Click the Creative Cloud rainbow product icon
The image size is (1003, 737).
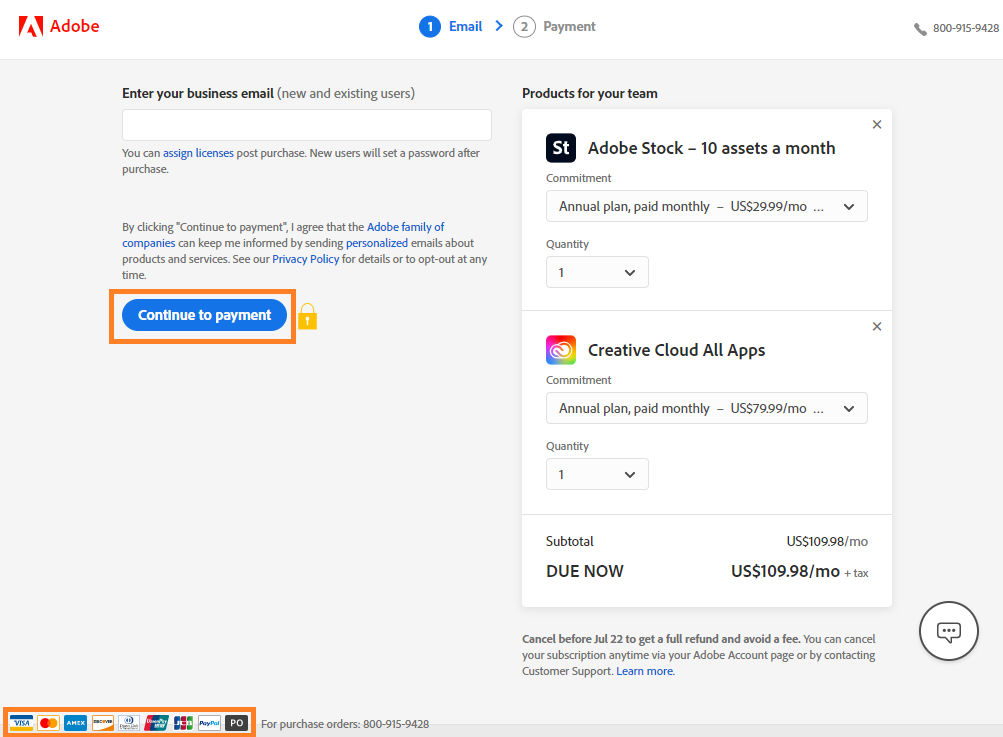[560, 350]
